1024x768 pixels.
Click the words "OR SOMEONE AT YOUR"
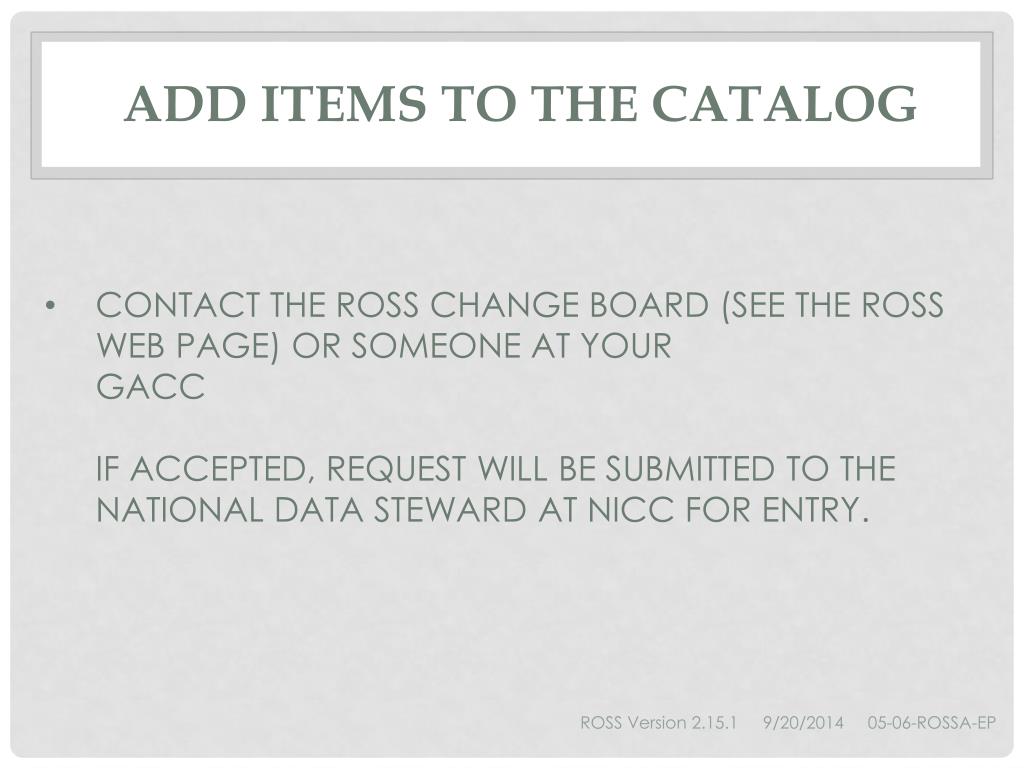(x=481, y=345)
